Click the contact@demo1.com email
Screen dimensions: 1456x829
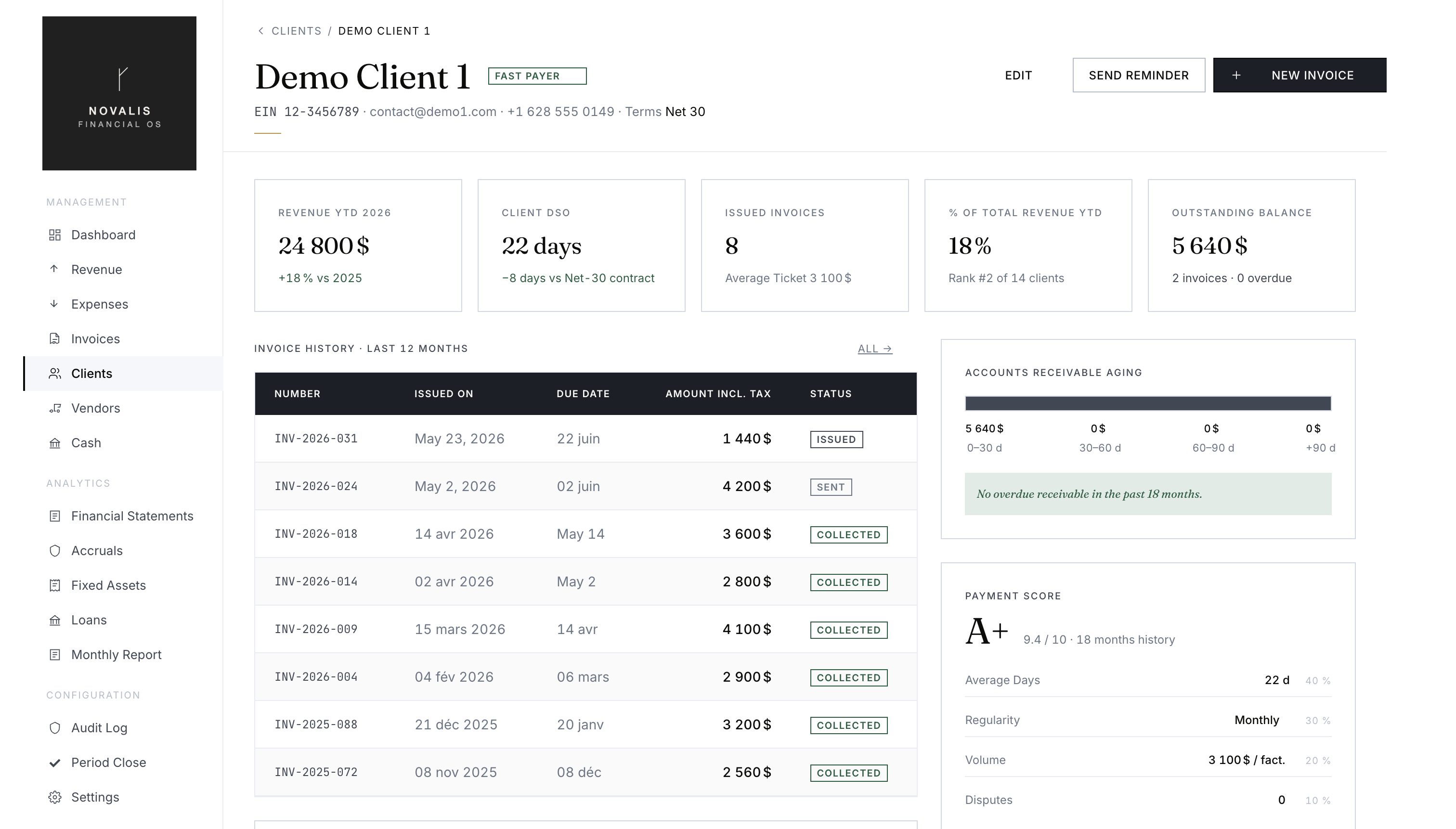pyautogui.click(x=433, y=112)
